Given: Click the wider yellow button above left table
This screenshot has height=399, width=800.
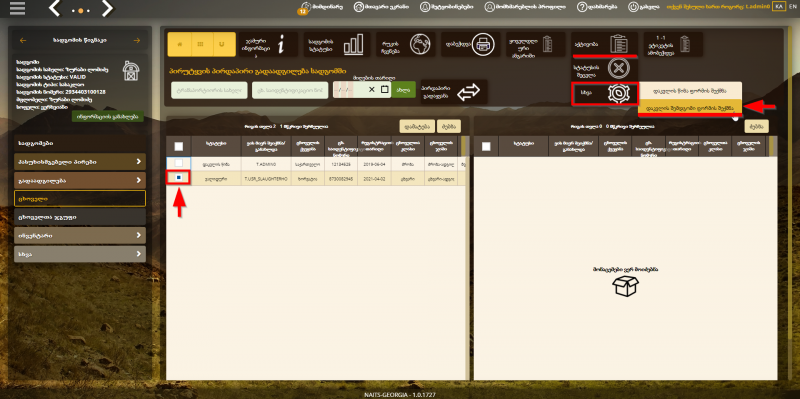Looking at the screenshot, I should pyautogui.click(x=417, y=126).
